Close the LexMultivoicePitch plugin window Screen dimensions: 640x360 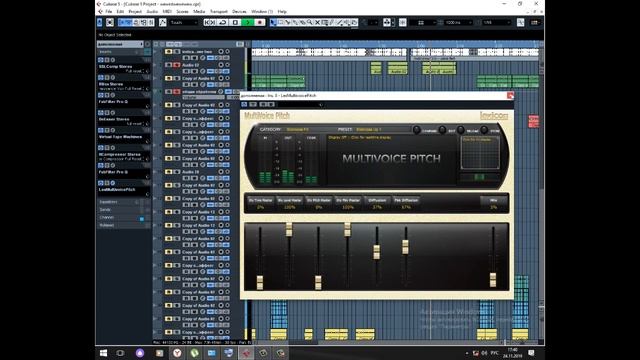point(510,96)
